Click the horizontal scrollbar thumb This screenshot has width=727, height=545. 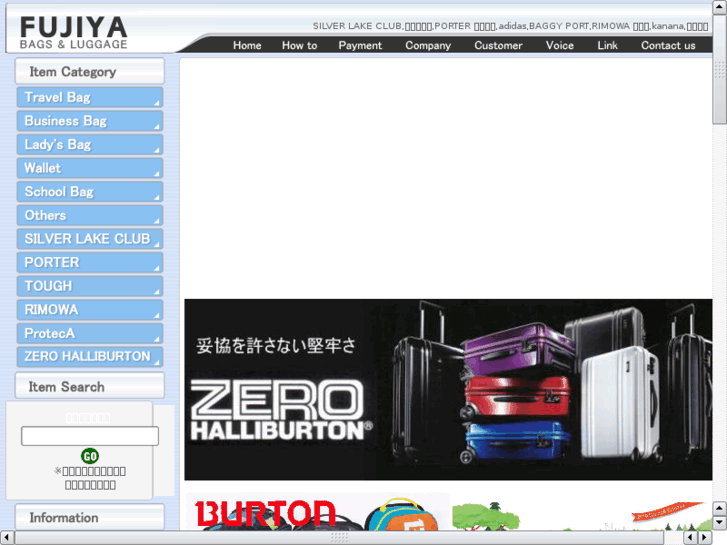(x=340, y=538)
